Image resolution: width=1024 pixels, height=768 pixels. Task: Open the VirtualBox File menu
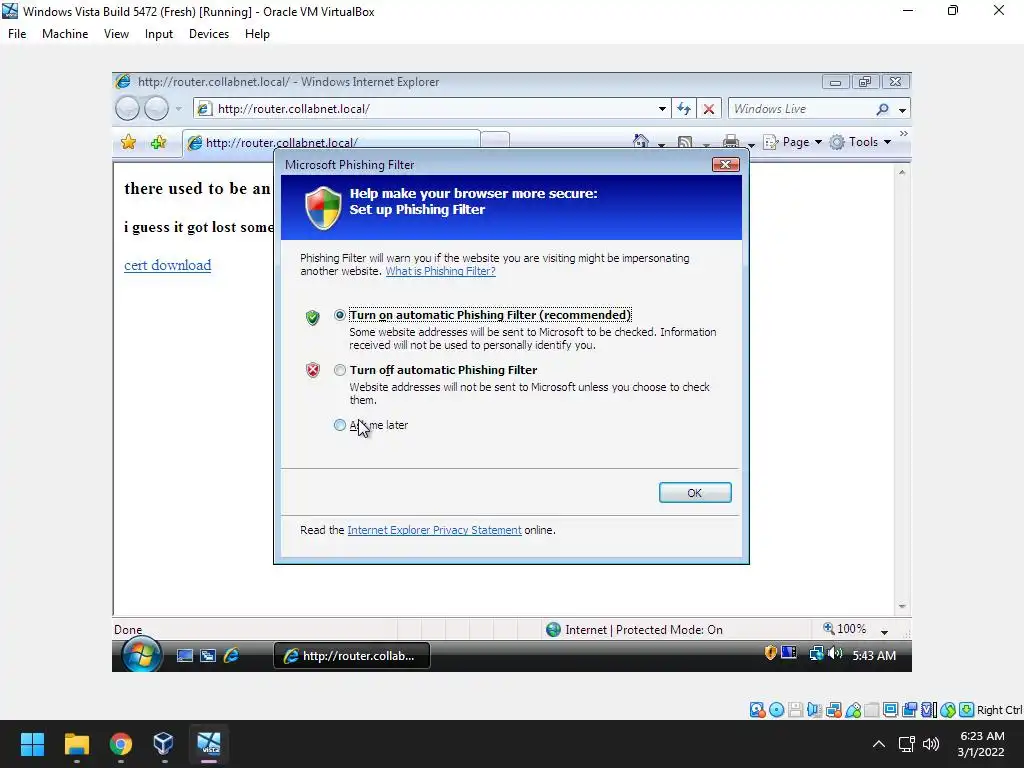point(17,34)
